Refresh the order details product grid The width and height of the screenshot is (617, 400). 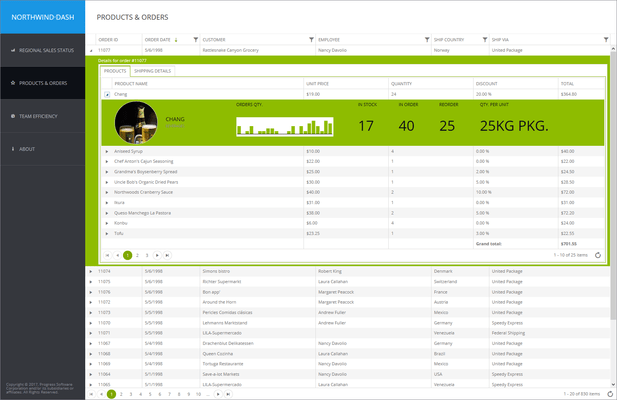pyautogui.click(x=598, y=255)
